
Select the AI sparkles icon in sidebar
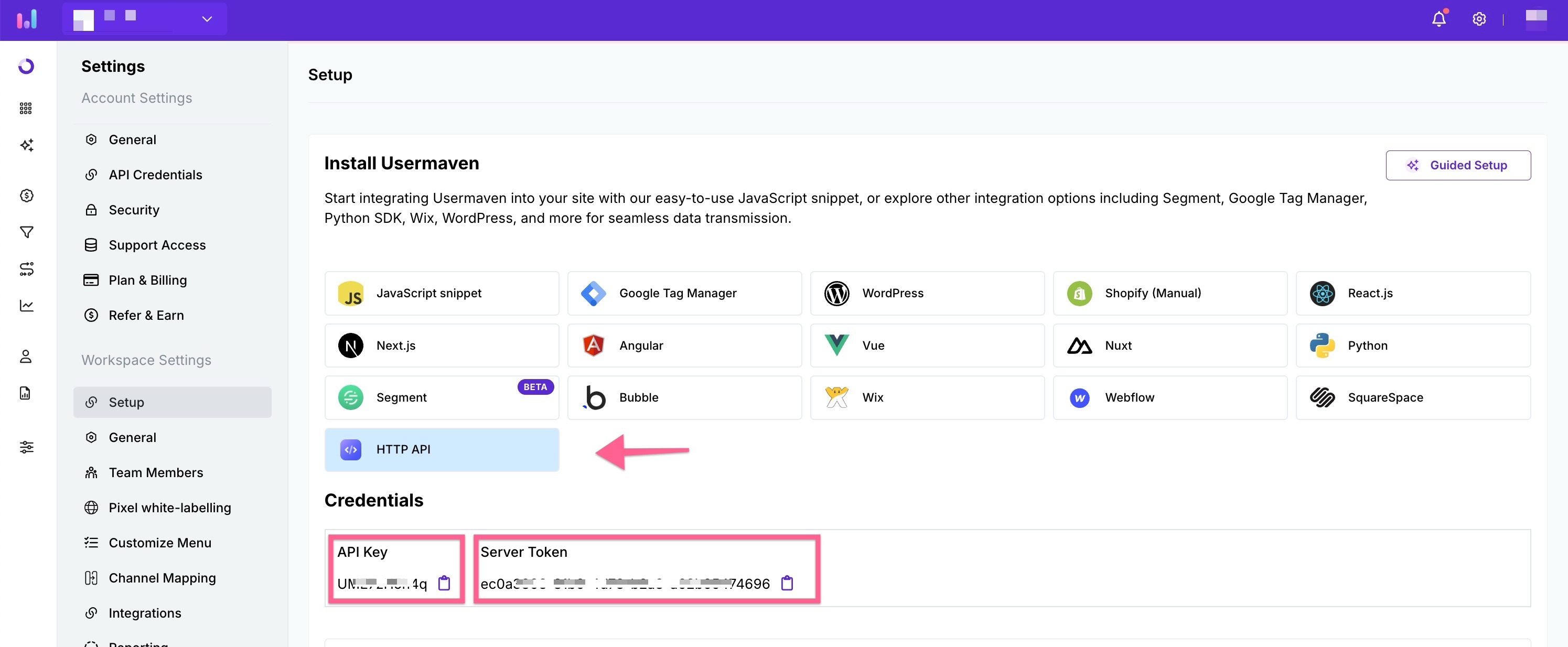pos(26,145)
